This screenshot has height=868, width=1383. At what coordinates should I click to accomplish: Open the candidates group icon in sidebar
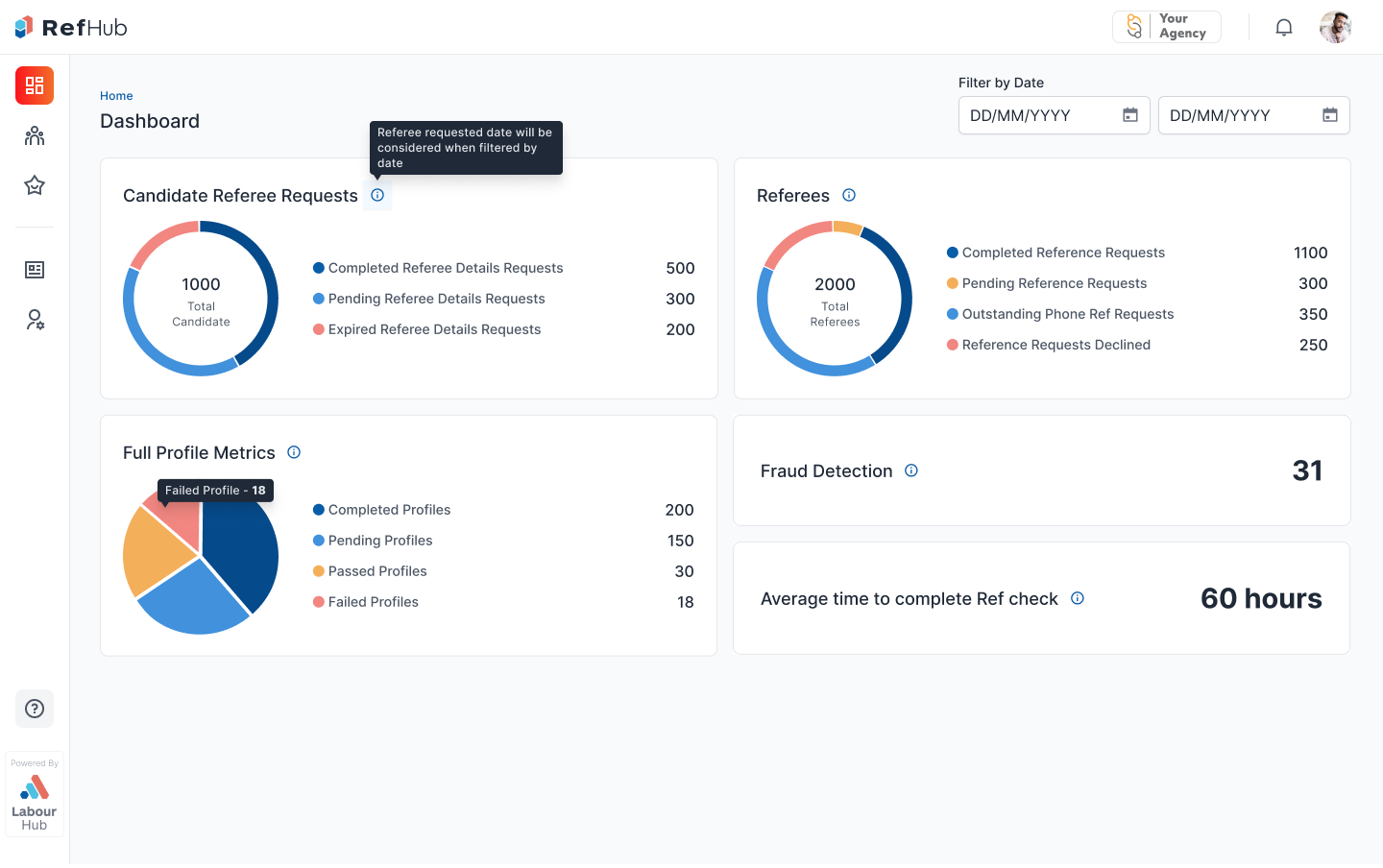[x=35, y=135]
